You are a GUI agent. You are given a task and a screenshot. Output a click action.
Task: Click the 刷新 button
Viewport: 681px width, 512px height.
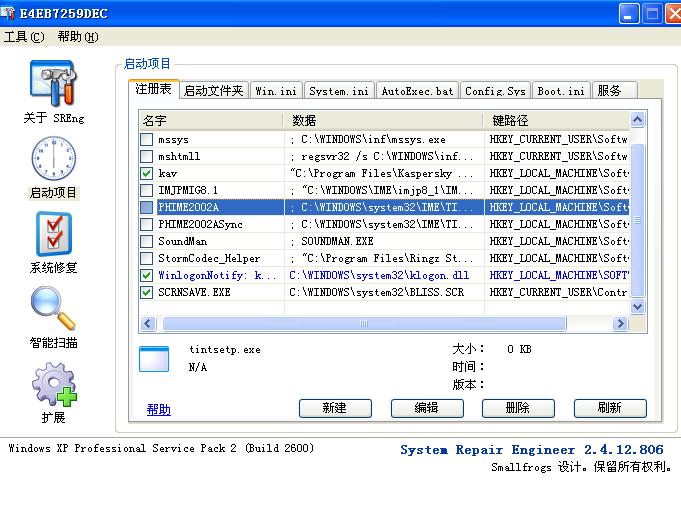(610, 408)
